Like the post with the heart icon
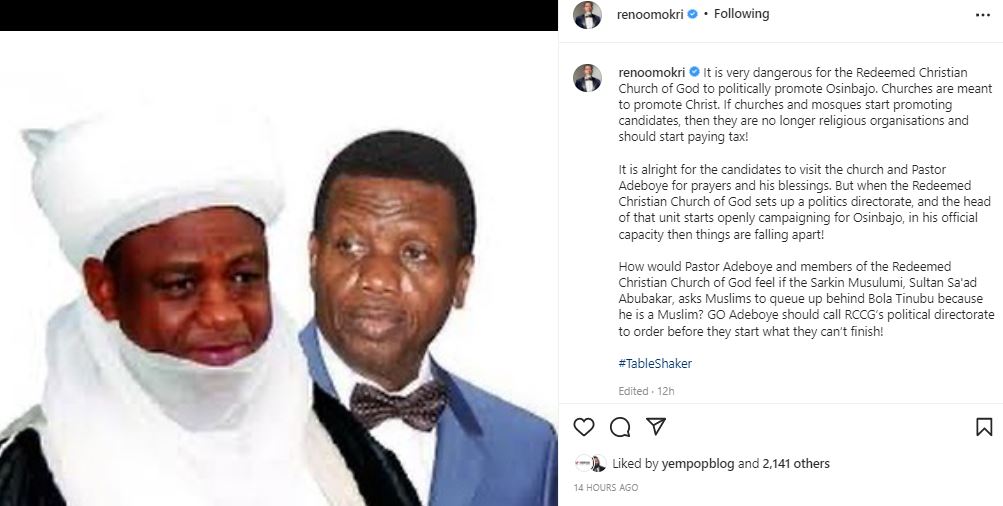The image size is (1003, 506). click(584, 427)
